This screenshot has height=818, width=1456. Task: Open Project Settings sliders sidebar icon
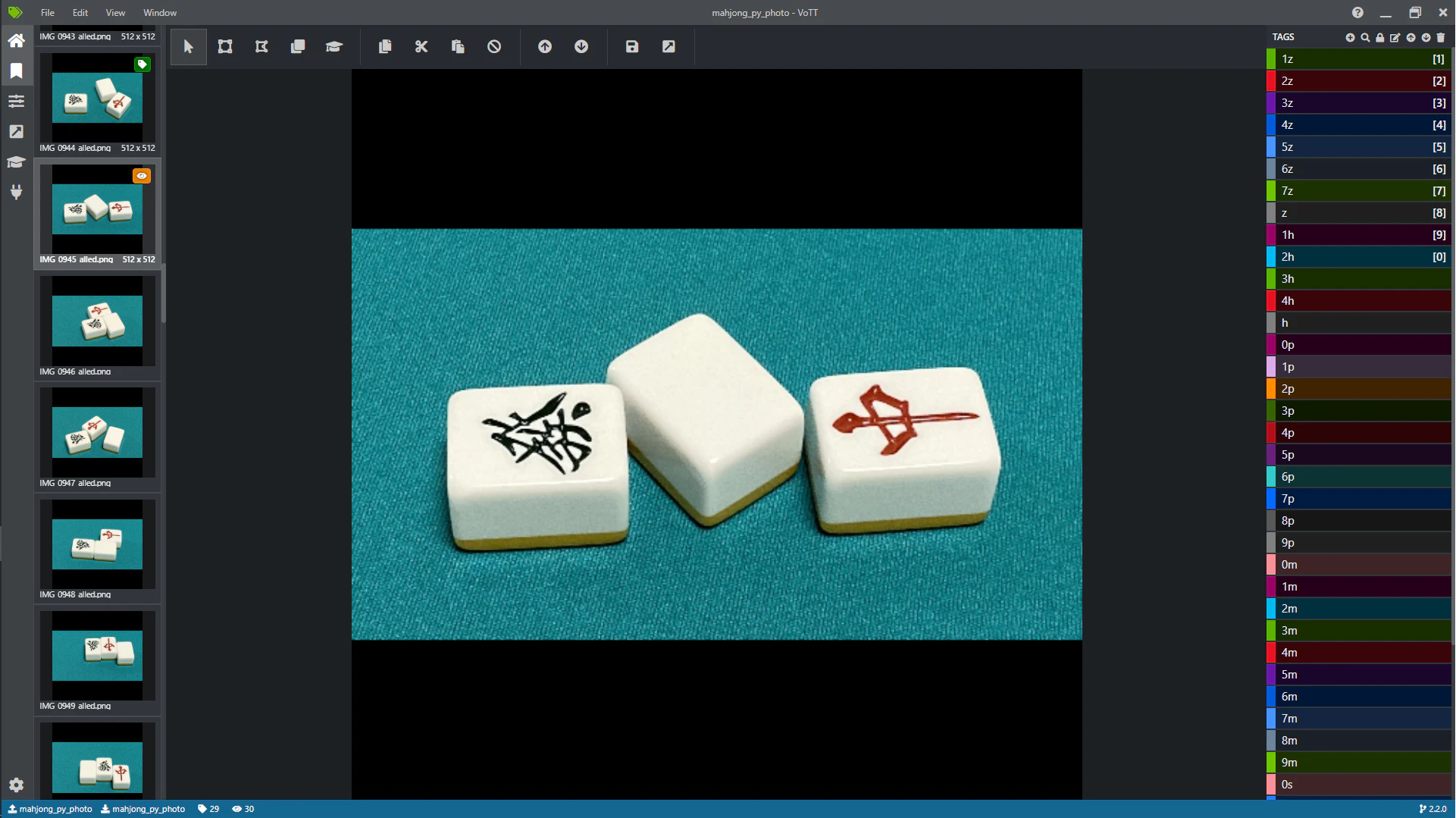click(16, 102)
